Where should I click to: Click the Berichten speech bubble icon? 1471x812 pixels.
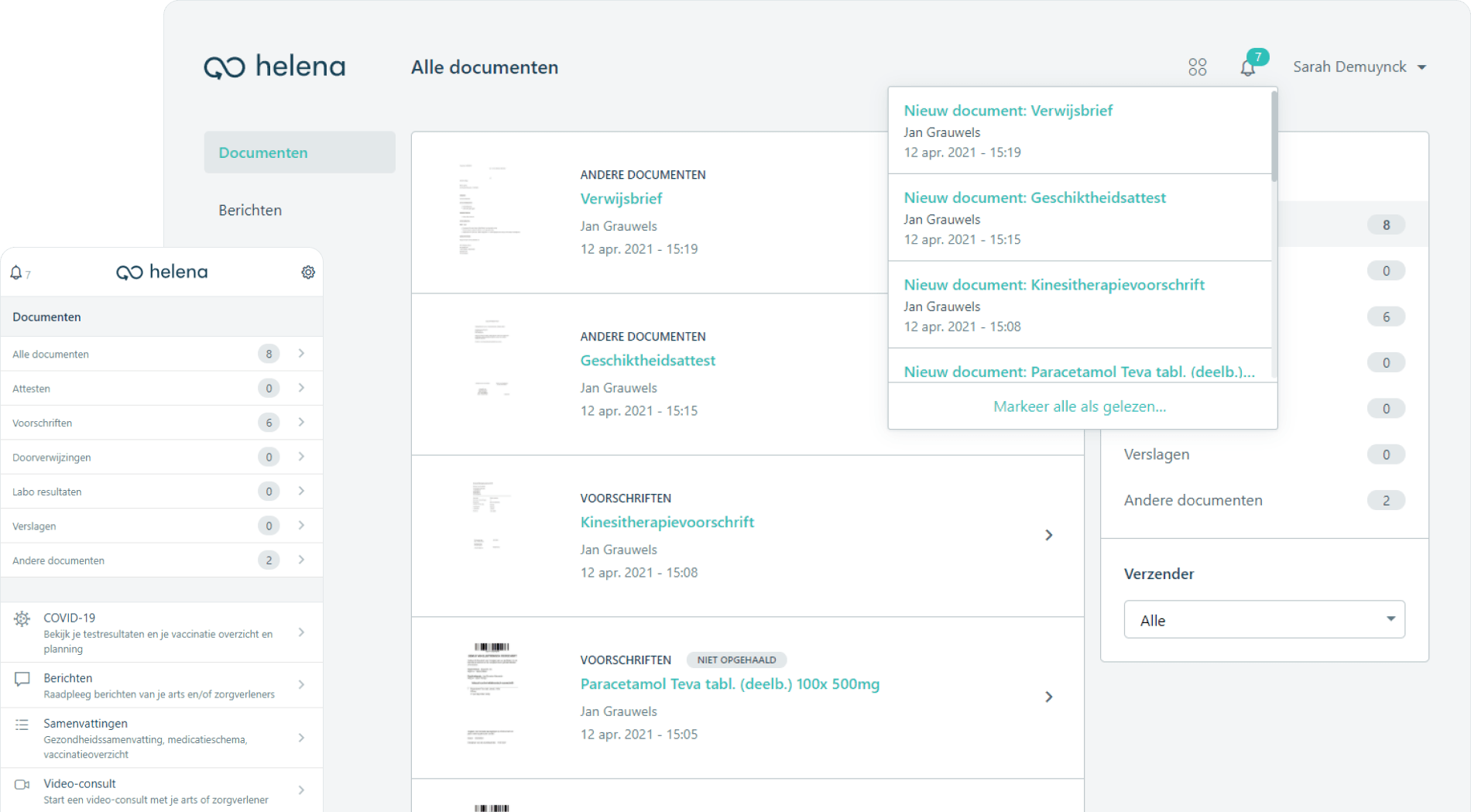pos(22,679)
